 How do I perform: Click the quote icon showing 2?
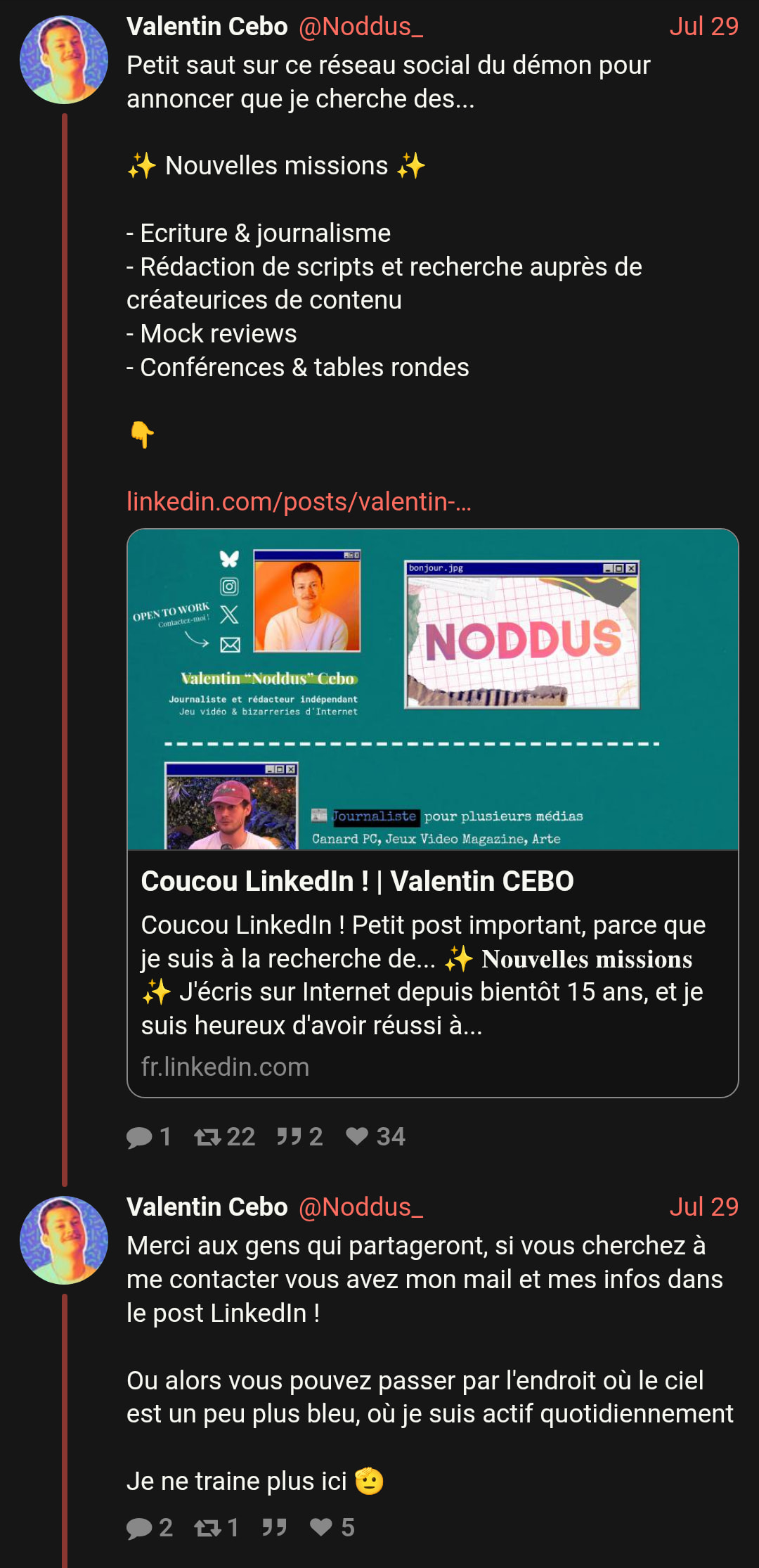click(289, 1136)
